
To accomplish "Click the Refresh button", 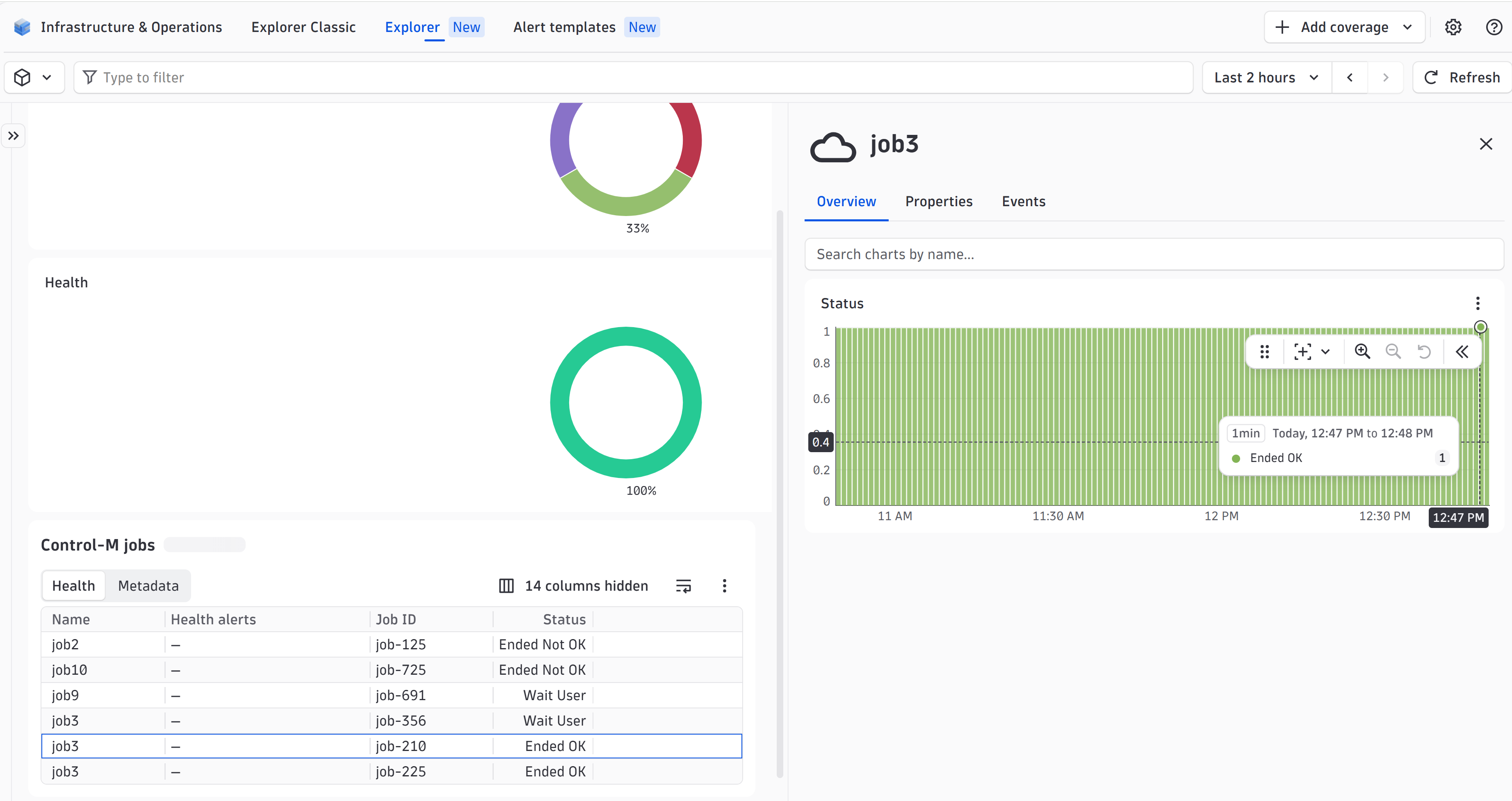I will coord(1462,77).
